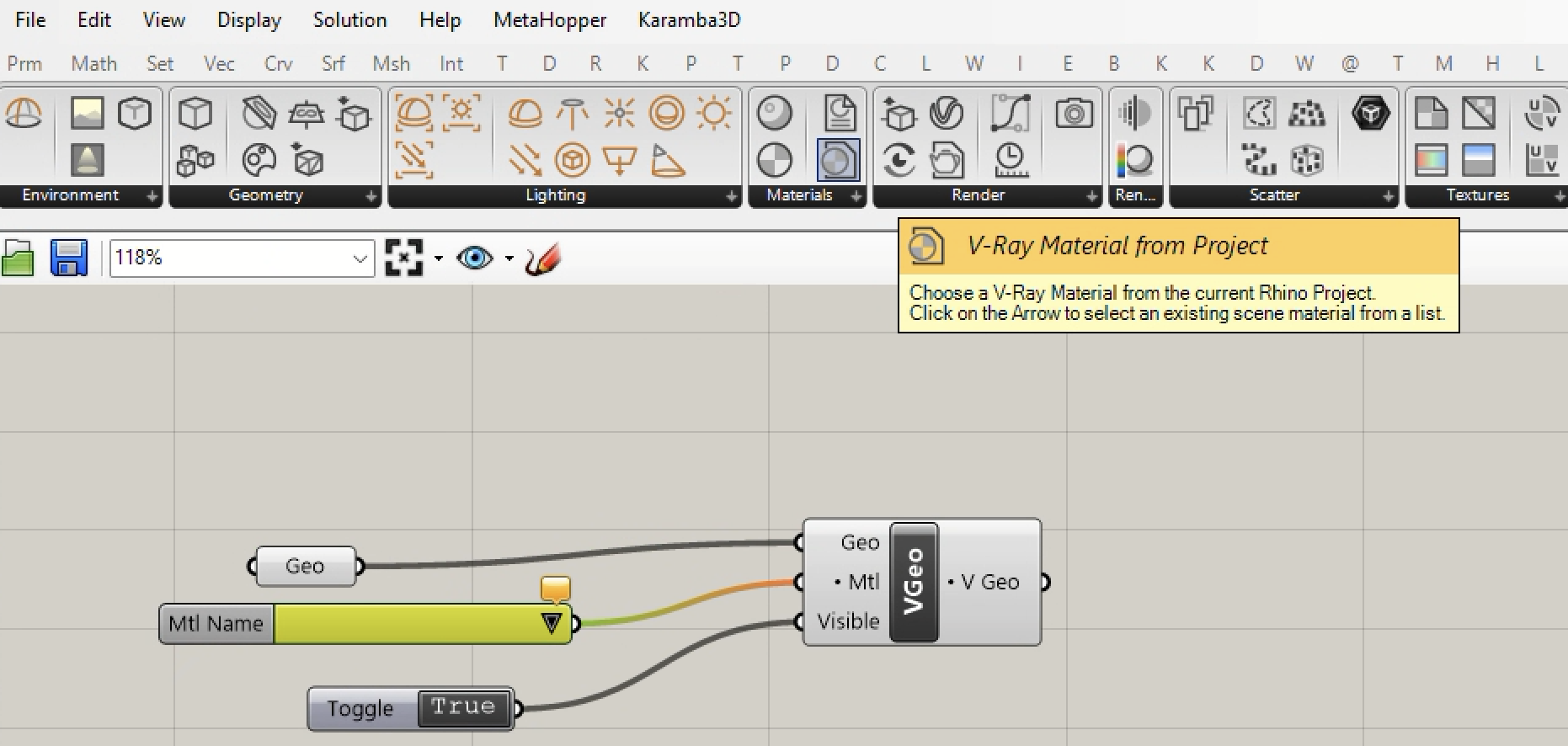Image resolution: width=1568 pixels, height=746 pixels.
Task: Choose the checkered sphere icon in Materials
Action: point(774,159)
